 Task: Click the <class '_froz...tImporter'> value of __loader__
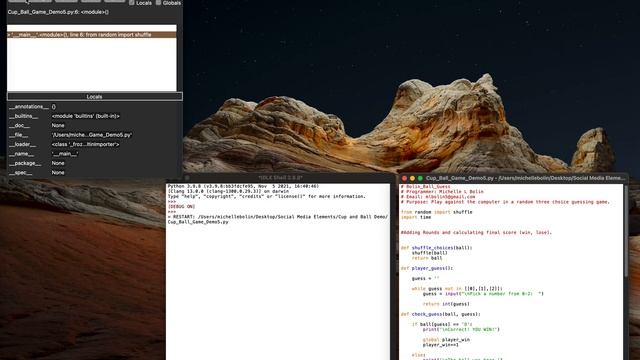[85, 144]
